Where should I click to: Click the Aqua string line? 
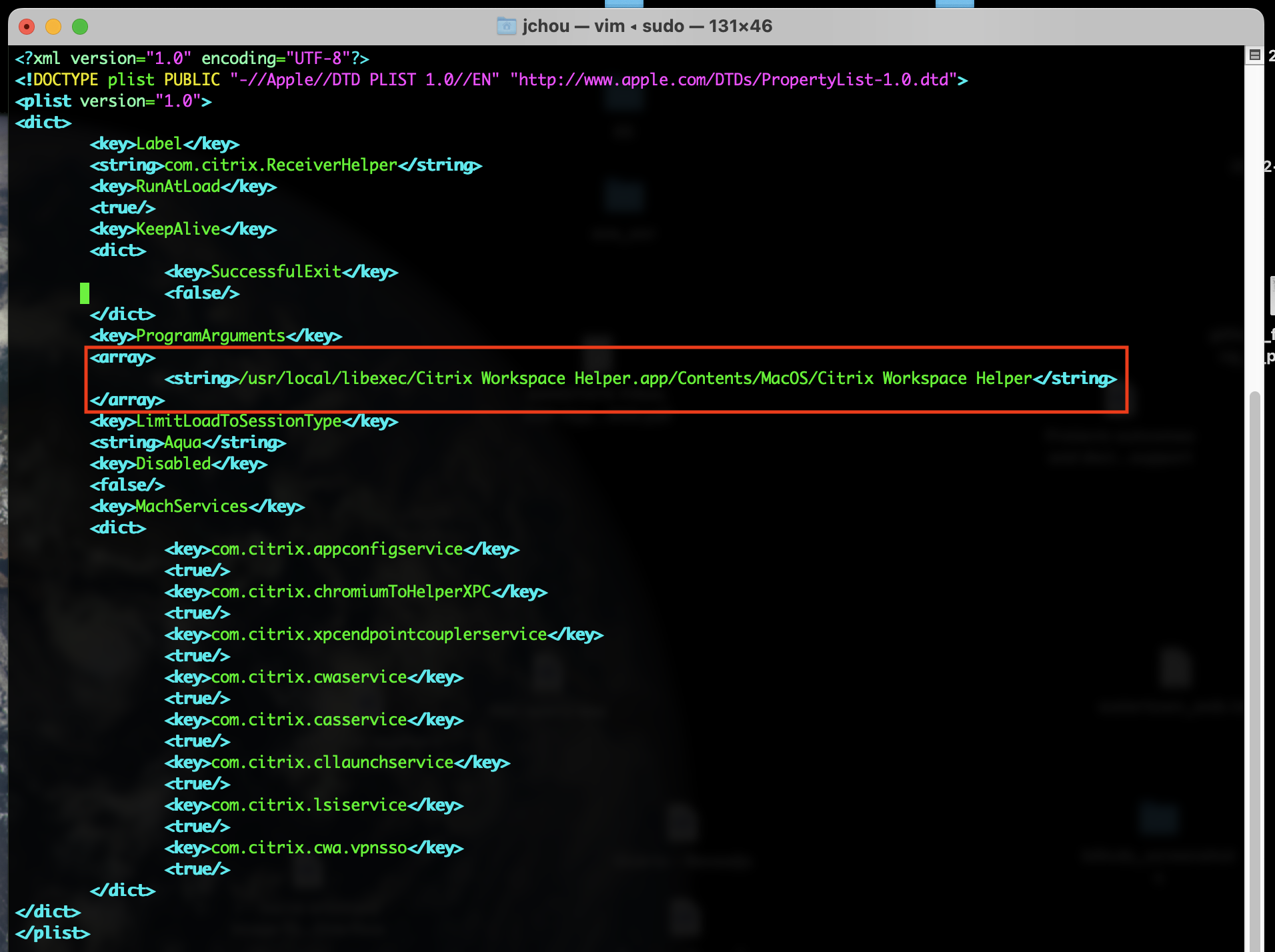(188, 443)
